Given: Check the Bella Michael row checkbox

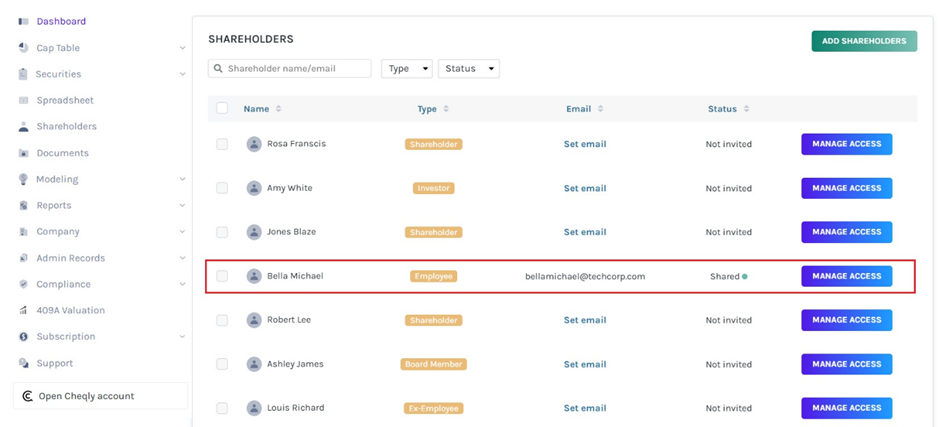Looking at the screenshot, I should coord(222,276).
